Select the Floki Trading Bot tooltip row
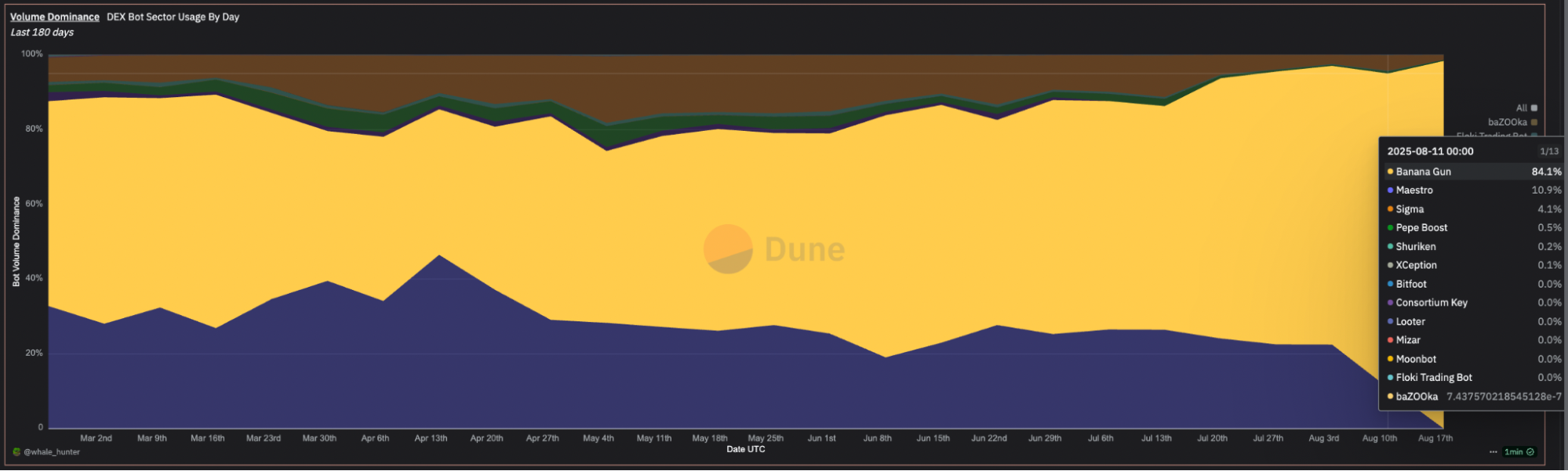1568x471 pixels. tap(1473, 378)
